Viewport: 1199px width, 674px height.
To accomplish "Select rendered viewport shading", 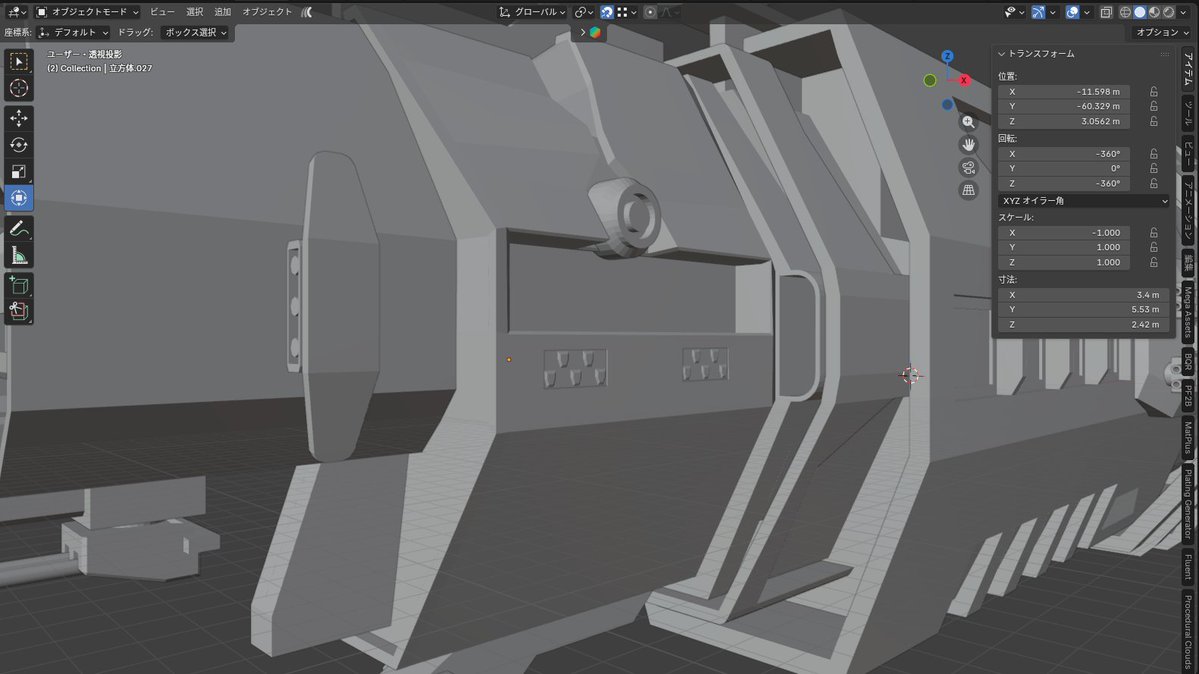I will (1169, 12).
